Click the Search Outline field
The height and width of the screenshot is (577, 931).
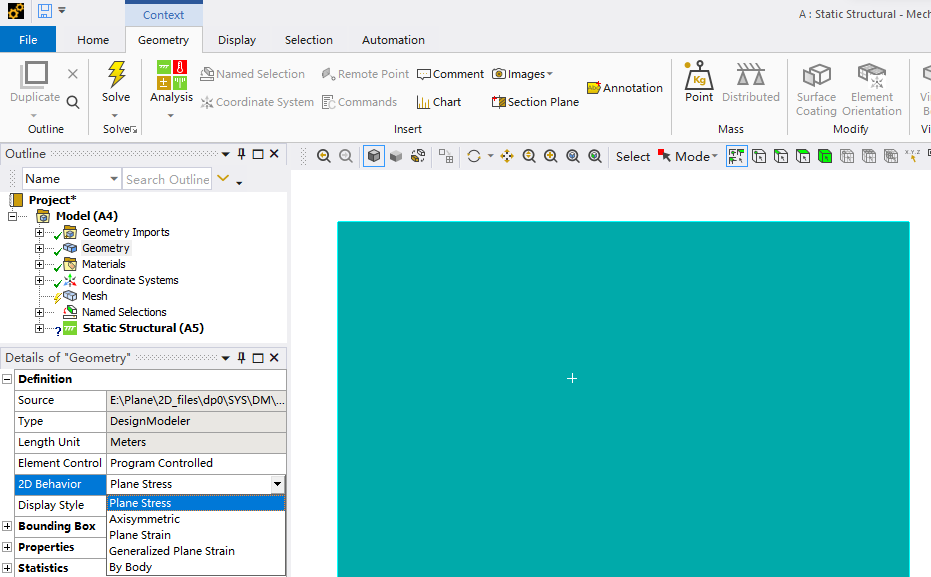tap(167, 179)
